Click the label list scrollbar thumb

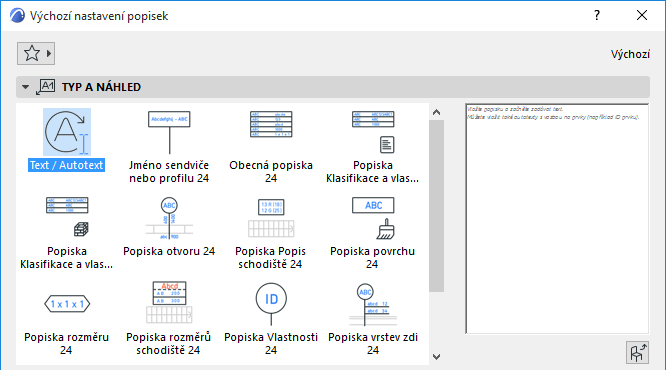436,206
